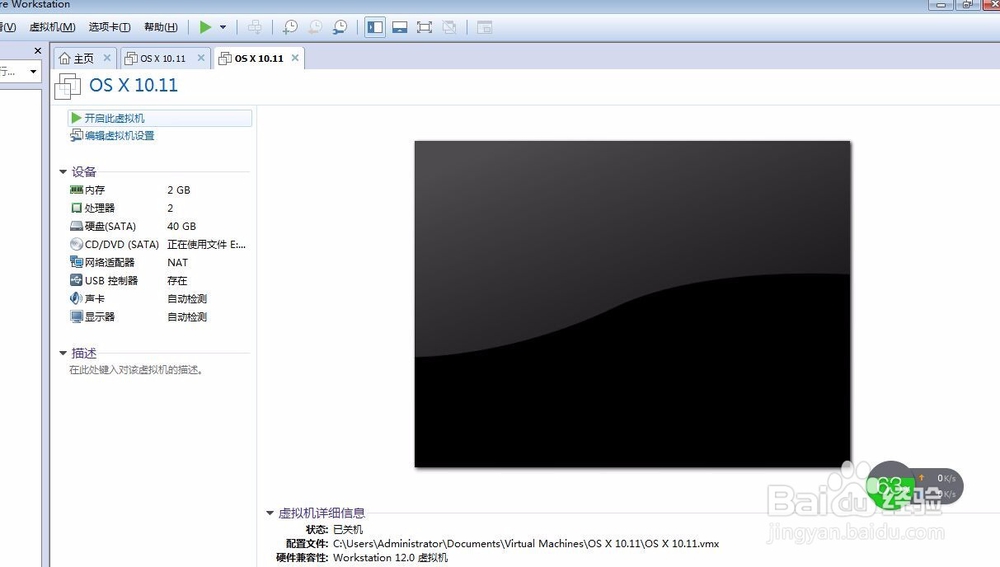The image size is (1000, 567).
Task: Click the processor count value 2
Action: pos(170,208)
